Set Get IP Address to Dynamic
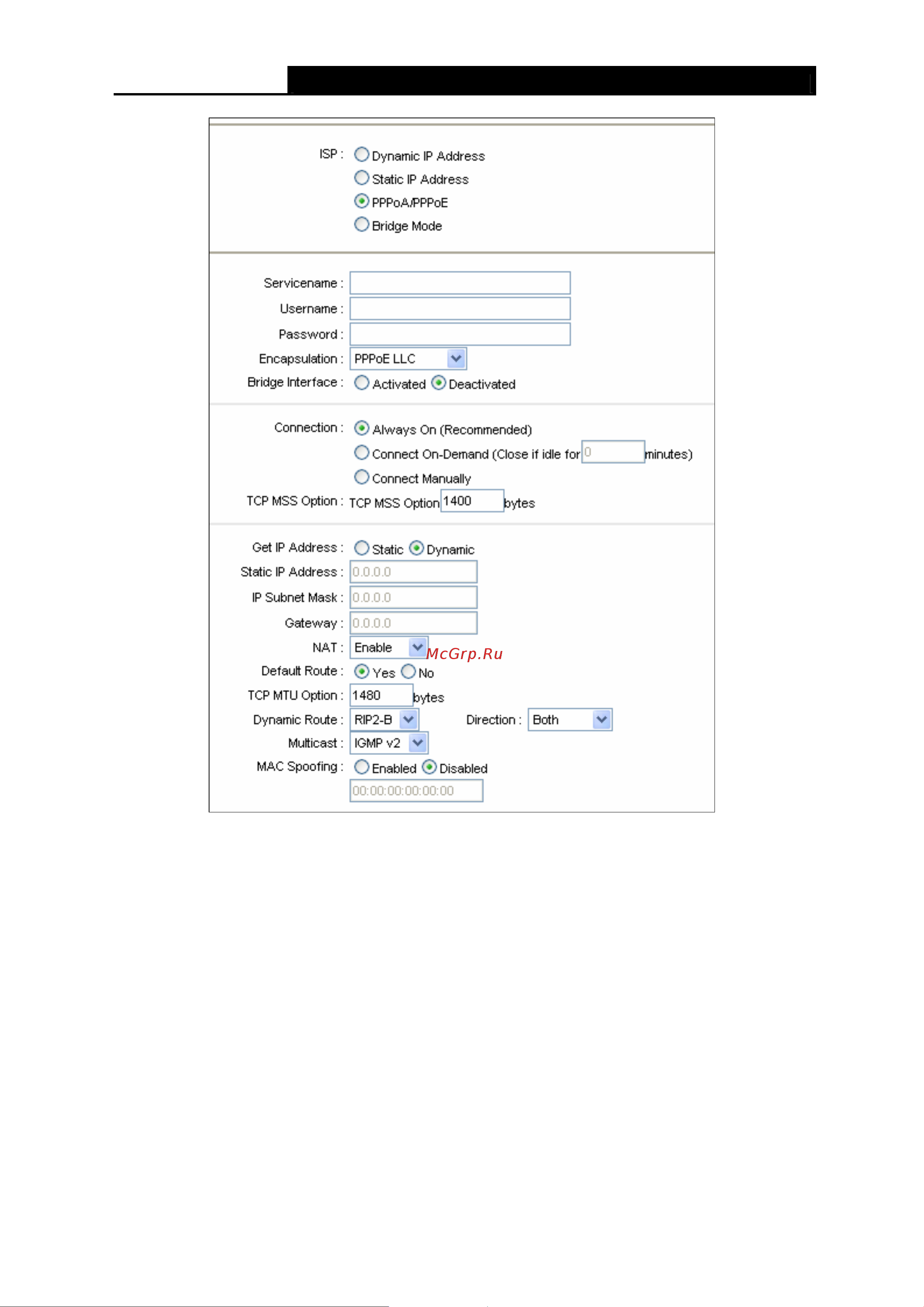The width and height of the screenshot is (924, 1307). (x=417, y=548)
